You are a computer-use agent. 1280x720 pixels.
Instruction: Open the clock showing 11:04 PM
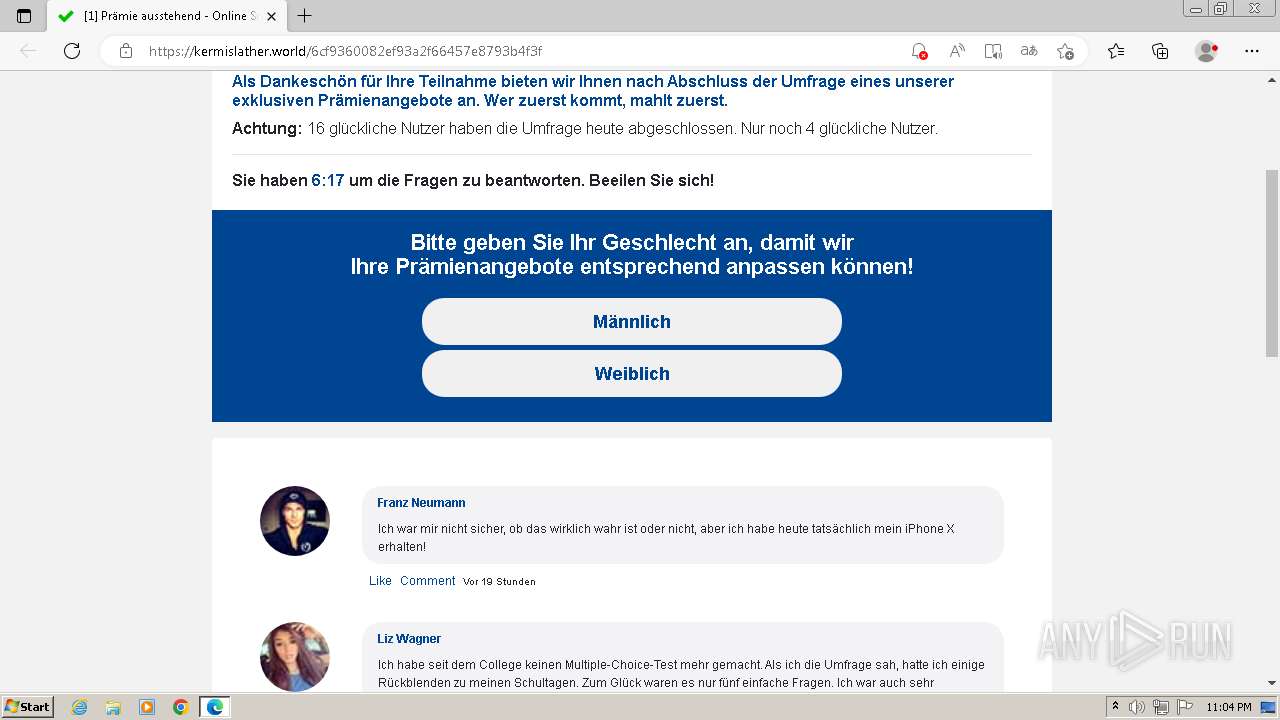[x=1229, y=707]
